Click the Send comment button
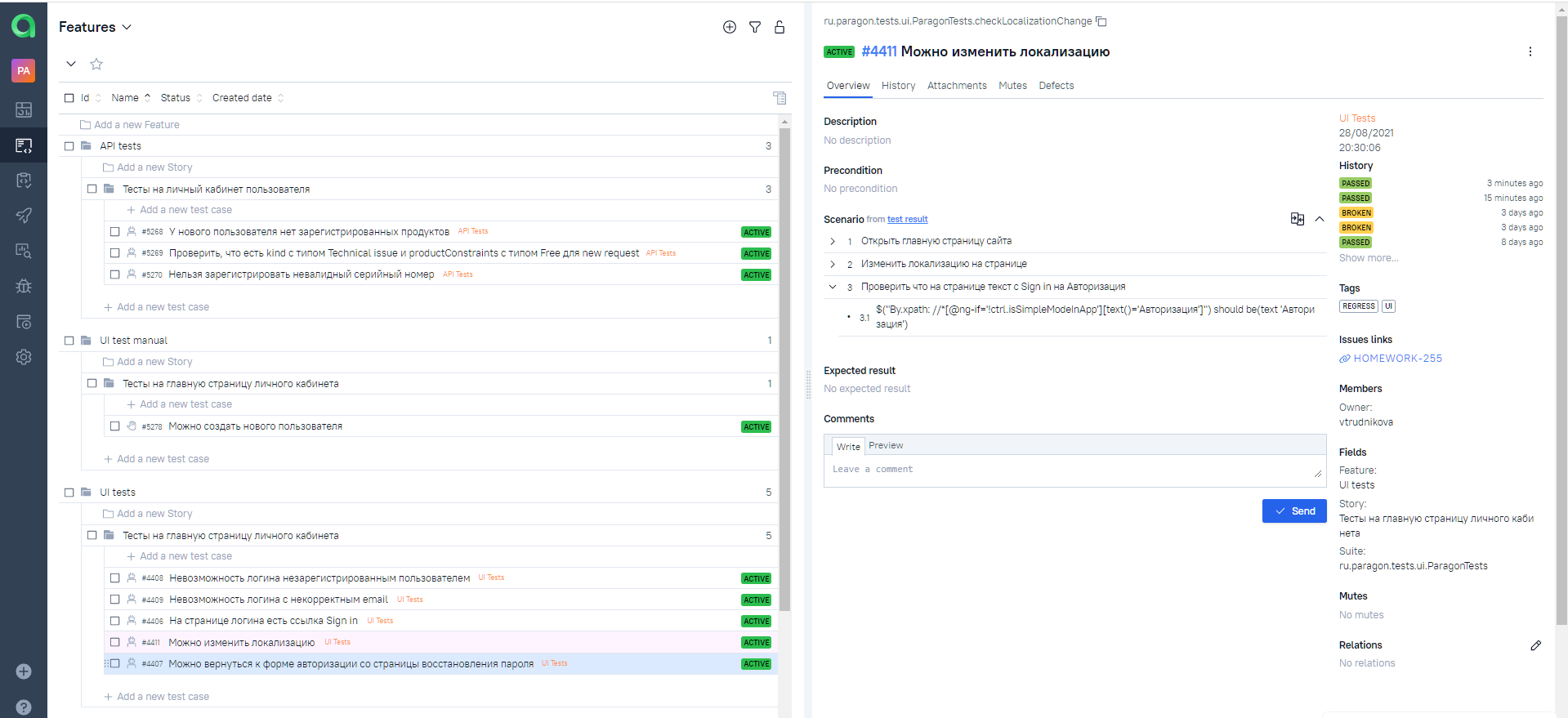 pos(1294,511)
